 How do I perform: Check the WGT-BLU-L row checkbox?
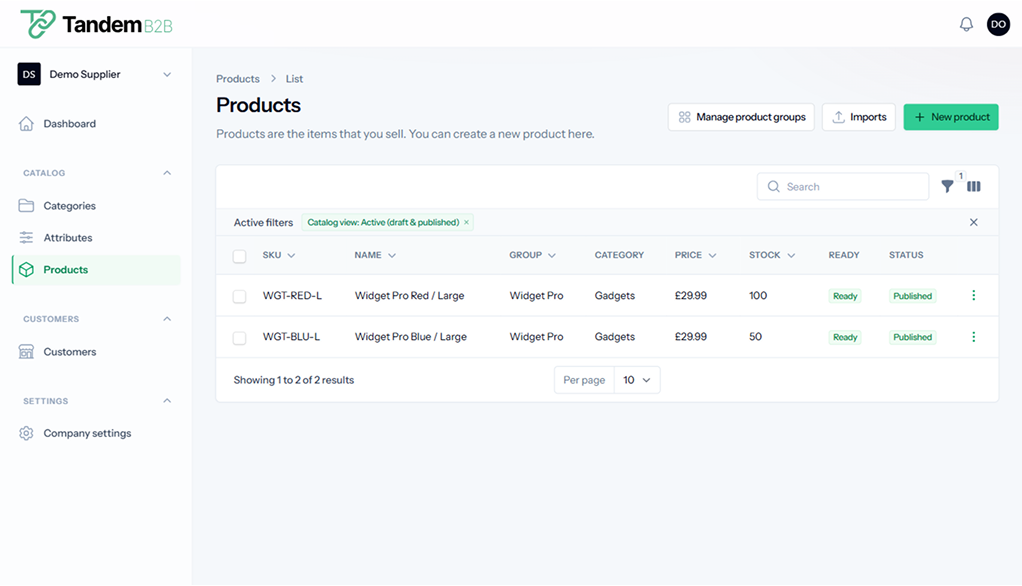click(x=239, y=338)
